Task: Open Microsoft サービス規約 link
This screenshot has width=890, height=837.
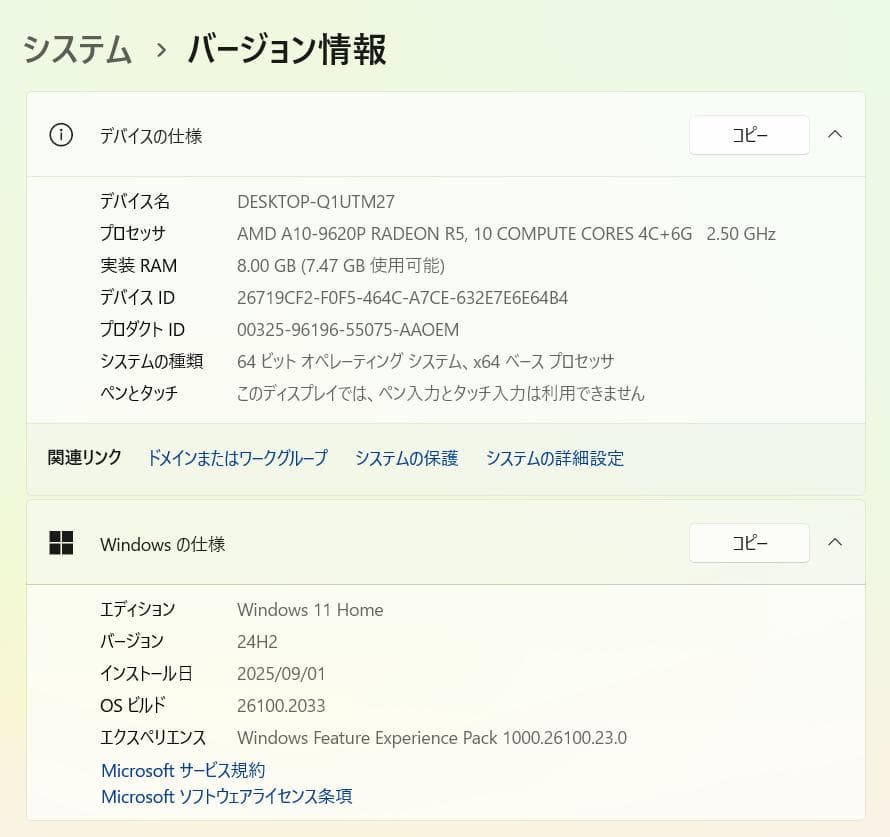Action: (x=181, y=770)
